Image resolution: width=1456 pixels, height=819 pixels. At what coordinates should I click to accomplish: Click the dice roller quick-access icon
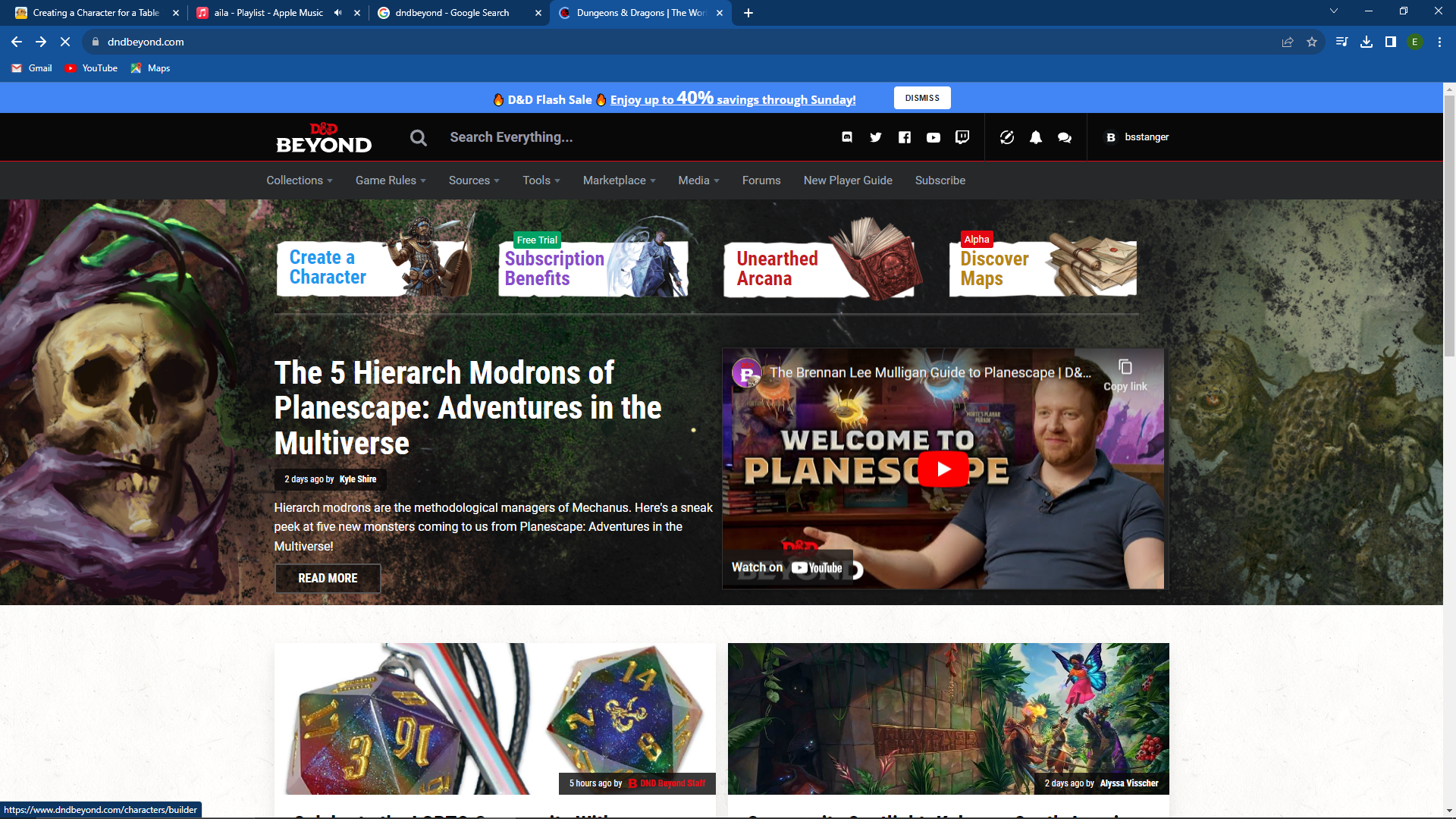pos(1007,137)
